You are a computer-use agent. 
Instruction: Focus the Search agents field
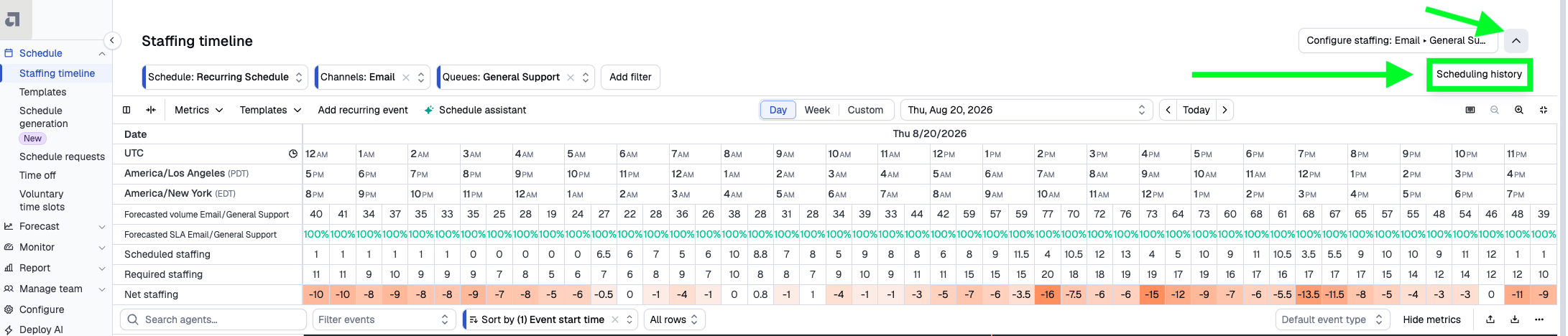click(213, 319)
